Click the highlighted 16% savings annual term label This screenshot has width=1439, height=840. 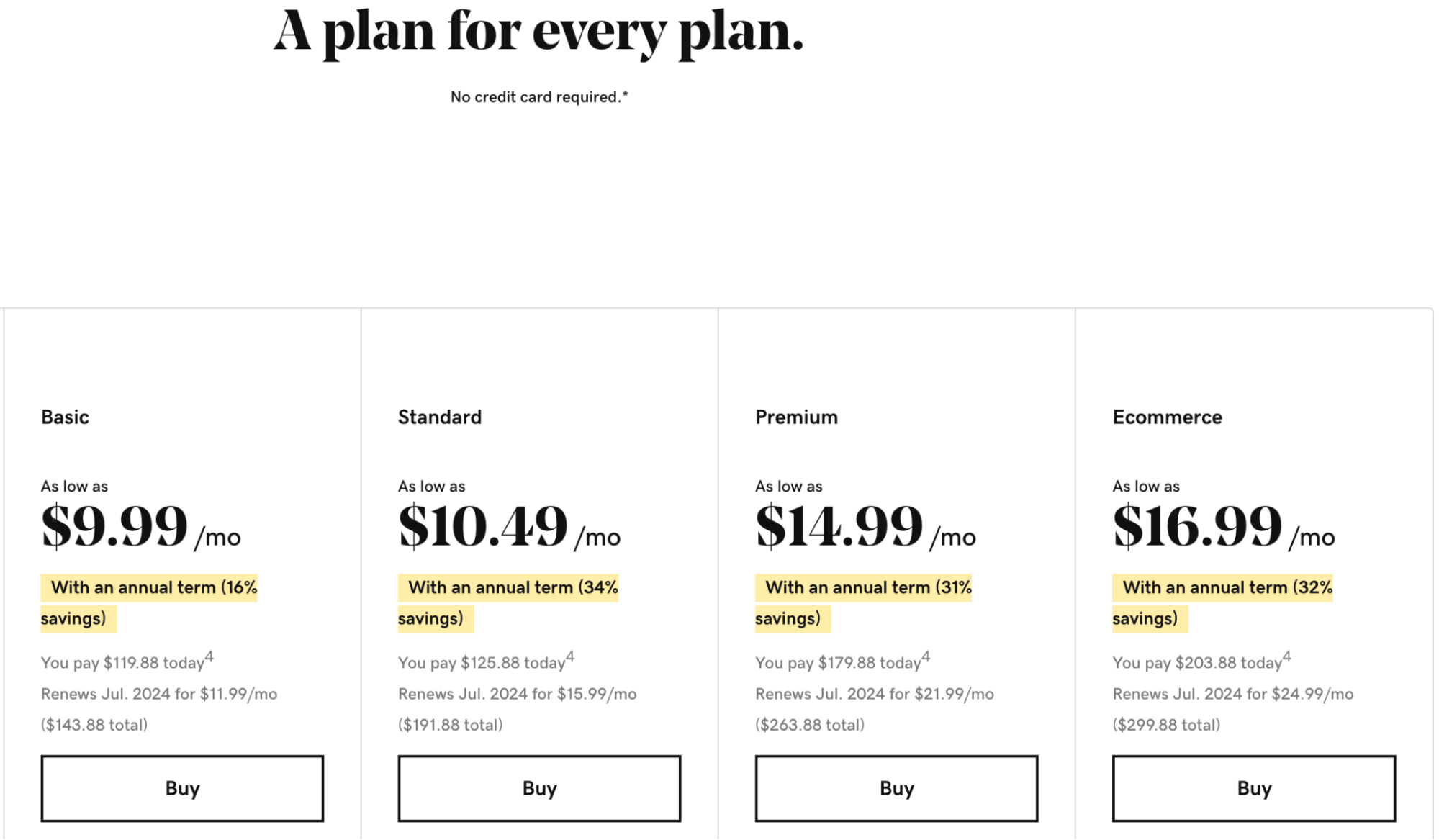pos(153,588)
